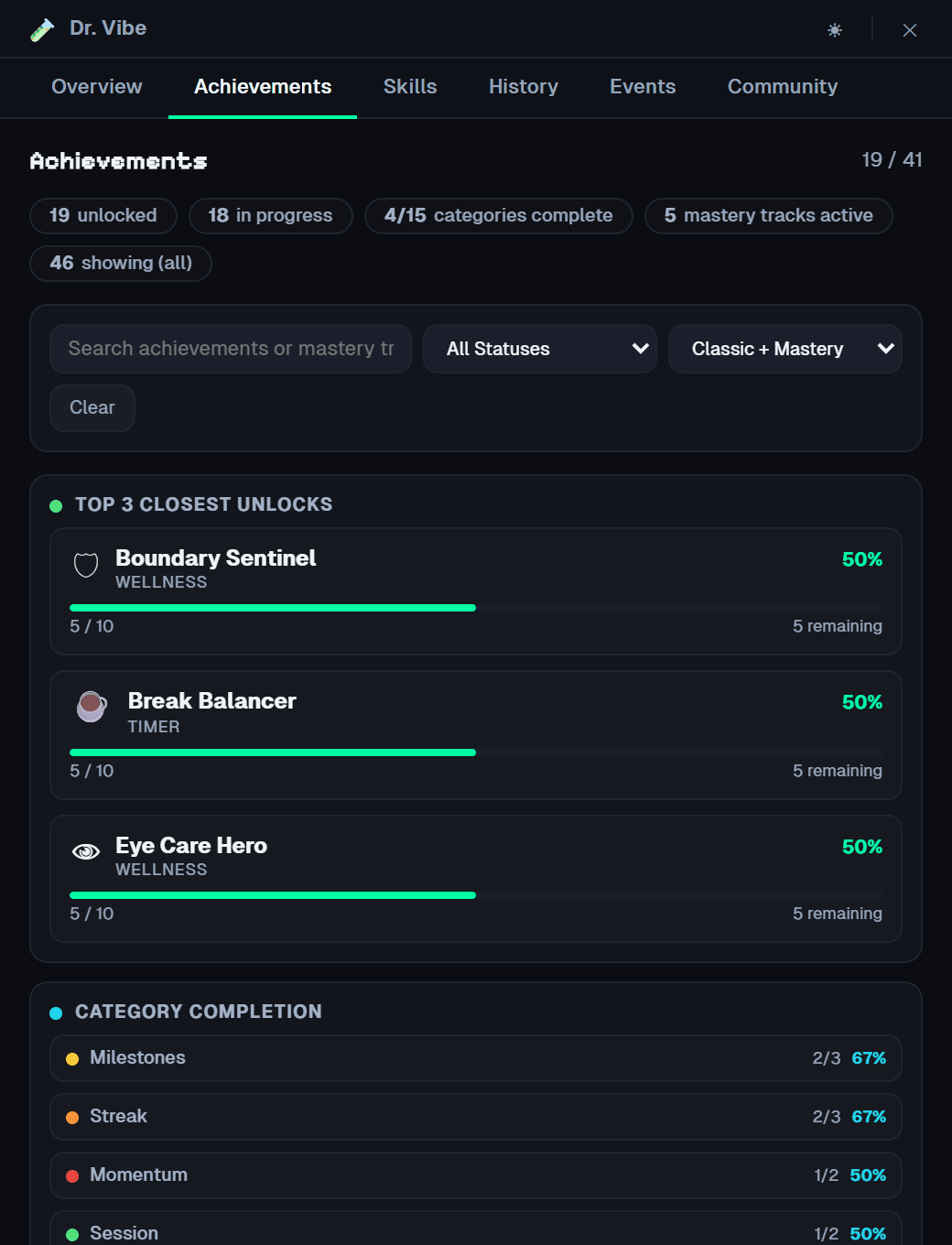This screenshot has height=1245, width=952.
Task: Click the Clear filters button
Action: (92, 407)
